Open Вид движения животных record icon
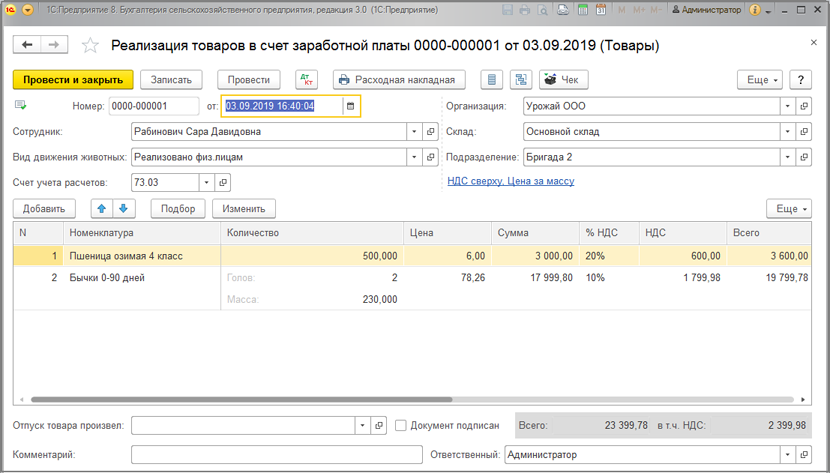 coord(430,157)
